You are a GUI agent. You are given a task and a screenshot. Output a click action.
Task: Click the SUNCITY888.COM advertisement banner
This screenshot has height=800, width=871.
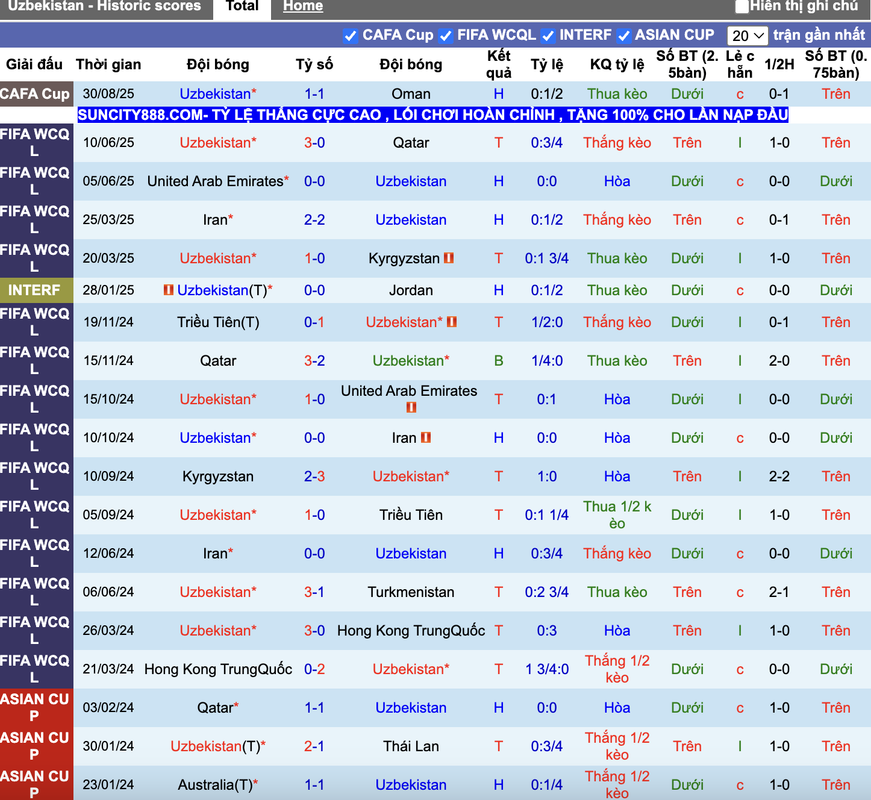(x=433, y=115)
